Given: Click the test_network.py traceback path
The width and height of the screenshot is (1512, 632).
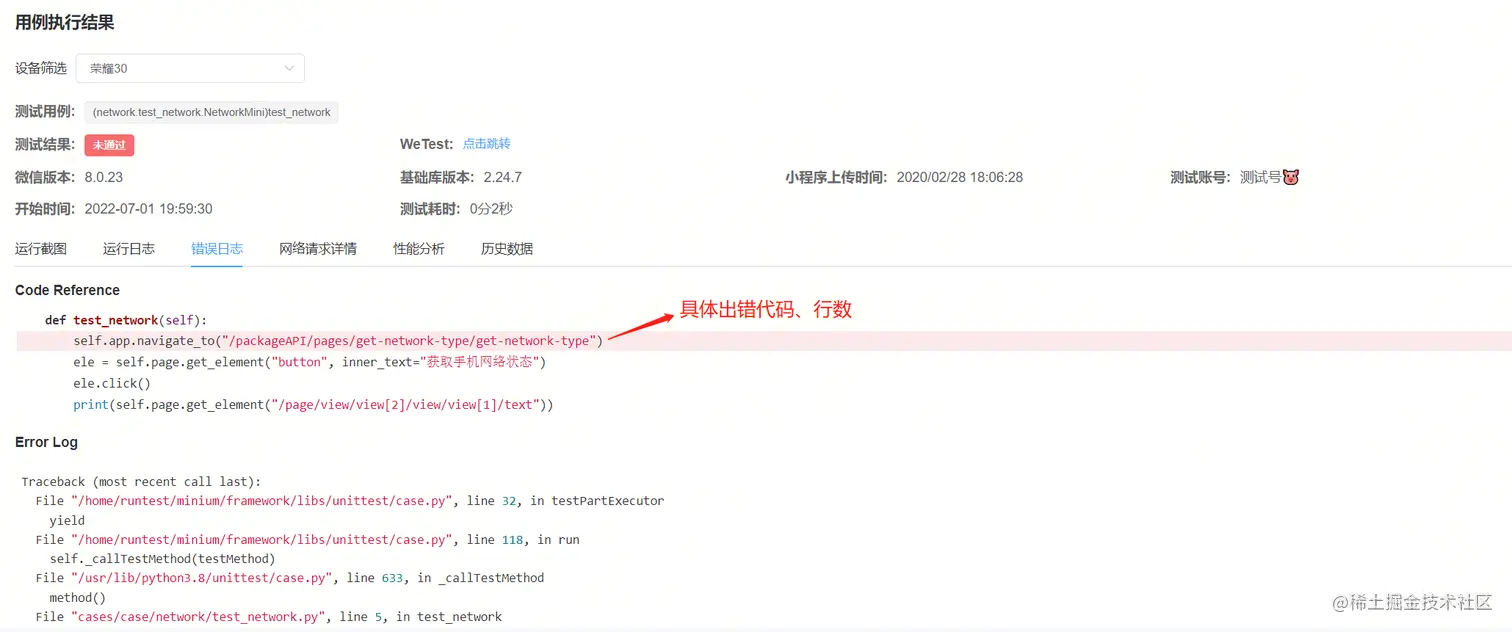Looking at the screenshot, I should pos(199,617).
